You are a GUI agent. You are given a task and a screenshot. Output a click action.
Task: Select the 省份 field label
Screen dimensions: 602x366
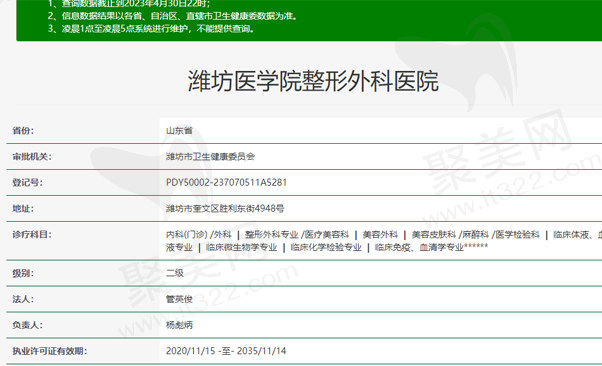[23, 131]
